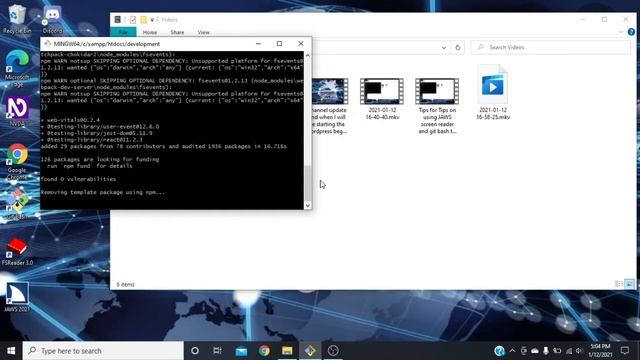Click the help icon in system tray
Image resolution: width=640 pixels, height=360 pixels.
coord(499,351)
